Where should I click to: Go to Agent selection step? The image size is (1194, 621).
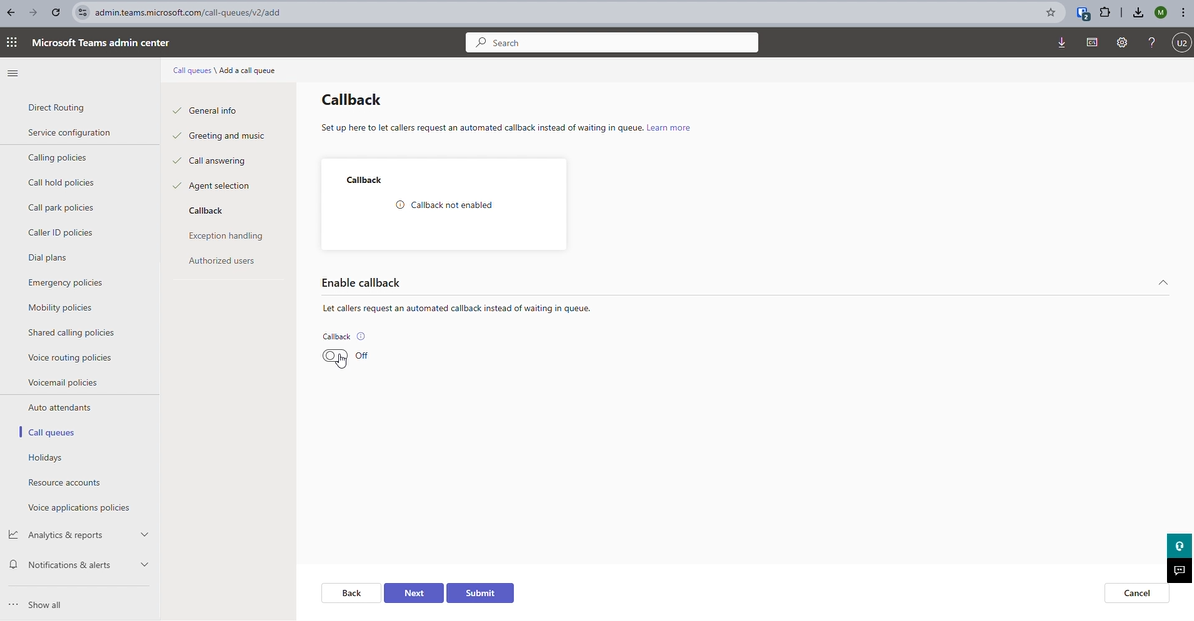coord(219,186)
